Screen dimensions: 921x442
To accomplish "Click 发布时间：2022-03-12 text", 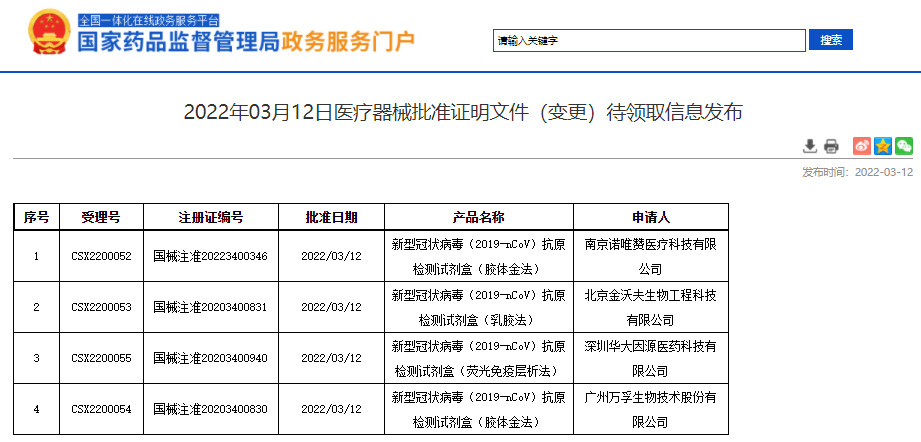I will pyautogui.click(x=858, y=172).
